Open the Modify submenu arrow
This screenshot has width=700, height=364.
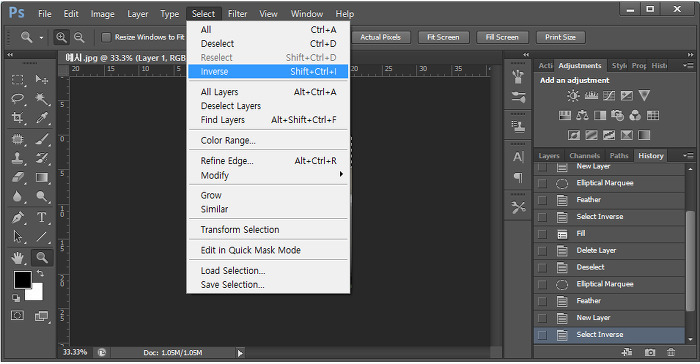point(341,174)
